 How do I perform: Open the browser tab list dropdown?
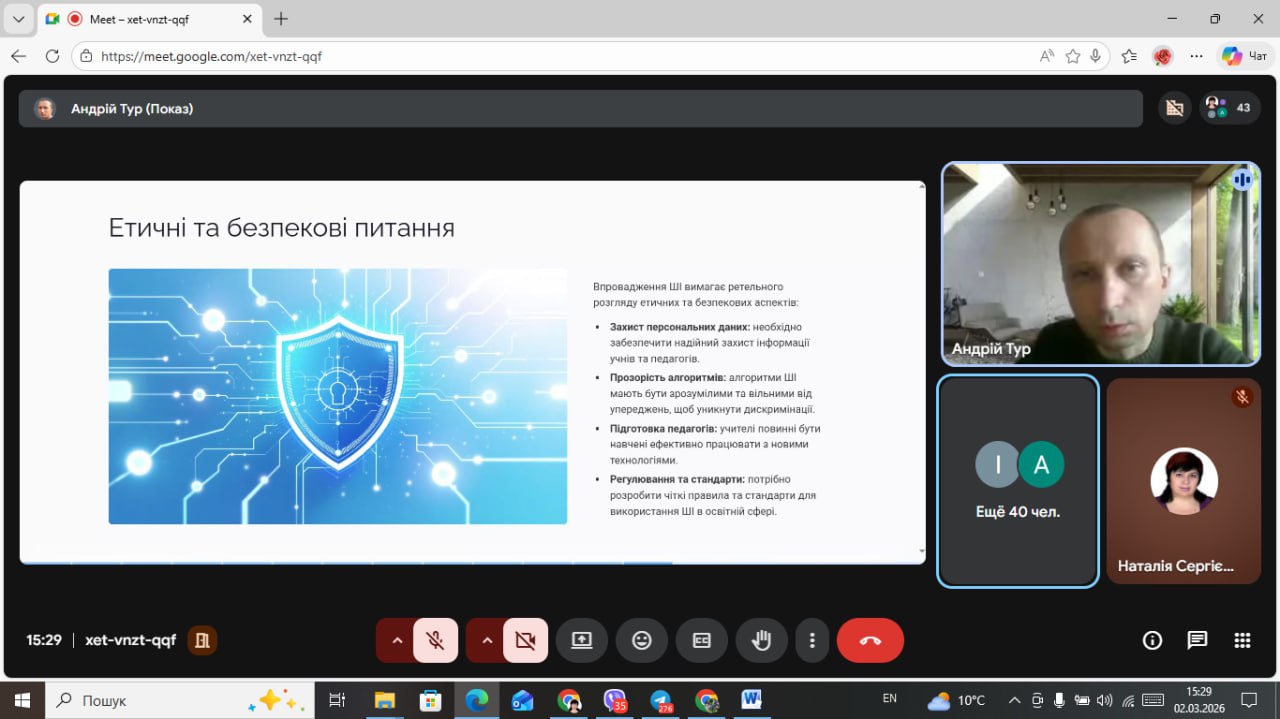point(18,19)
